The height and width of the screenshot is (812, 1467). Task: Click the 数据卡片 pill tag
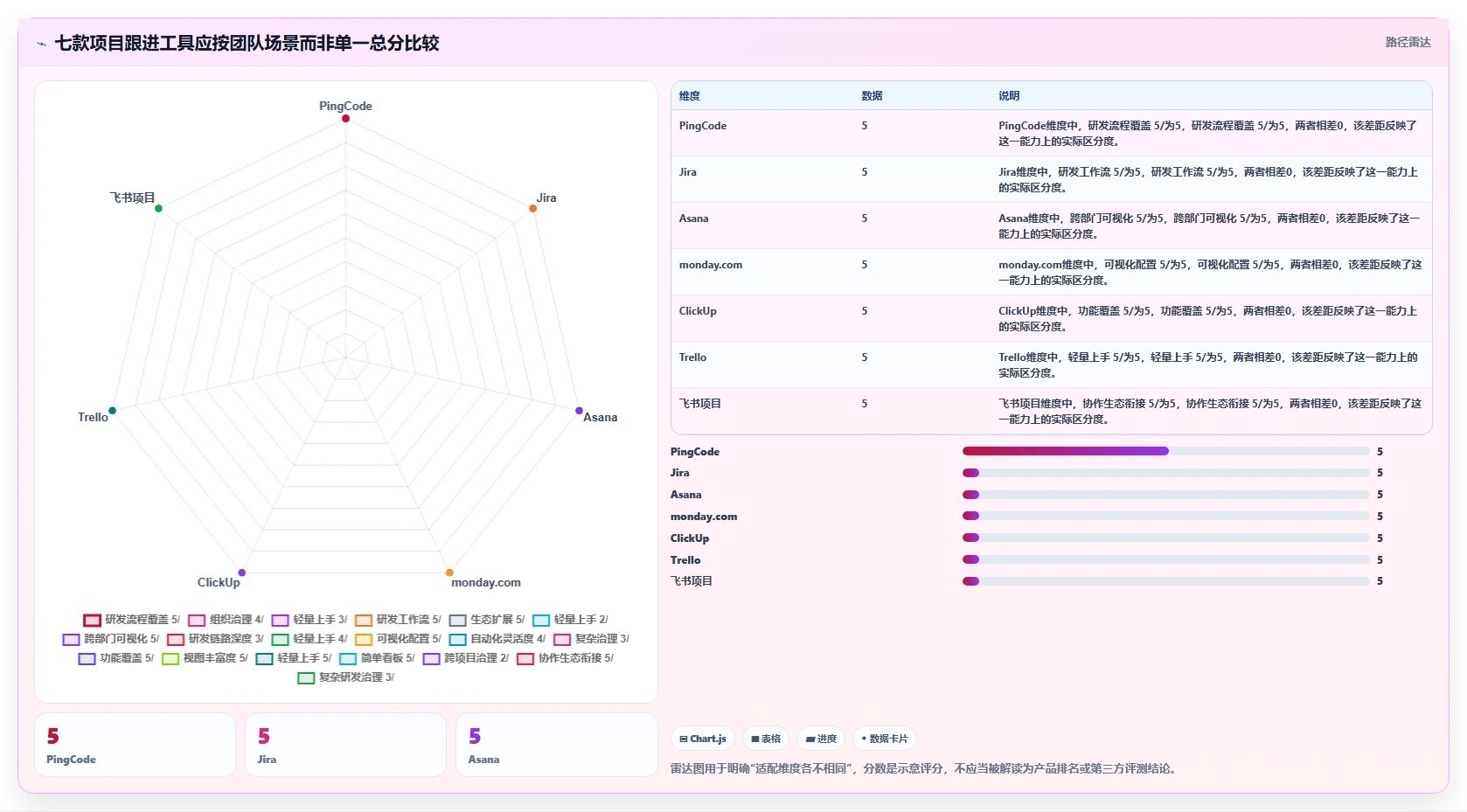[884, 739]
